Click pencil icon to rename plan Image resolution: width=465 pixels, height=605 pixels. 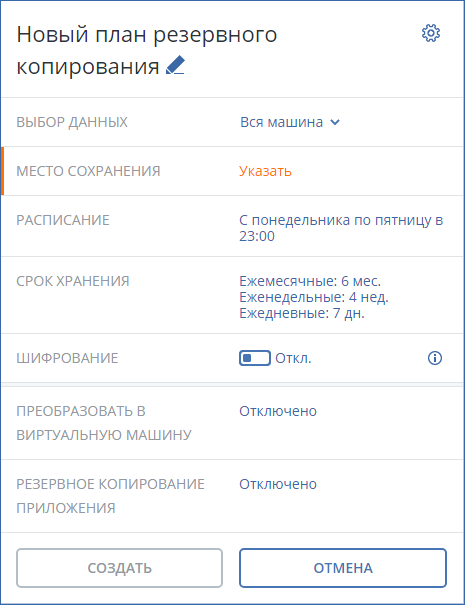[176, 65]
